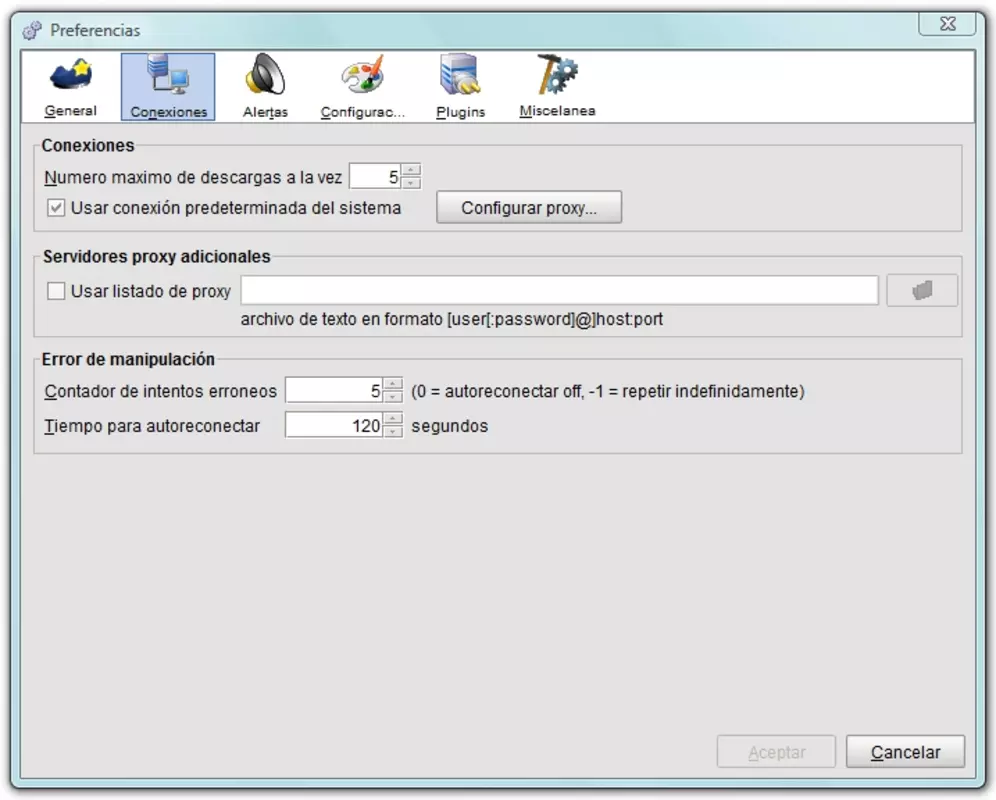Viewport: 996px width, 800px height.
Task: Open the Configurac... tab with palette icon
Action: (363, 87)
